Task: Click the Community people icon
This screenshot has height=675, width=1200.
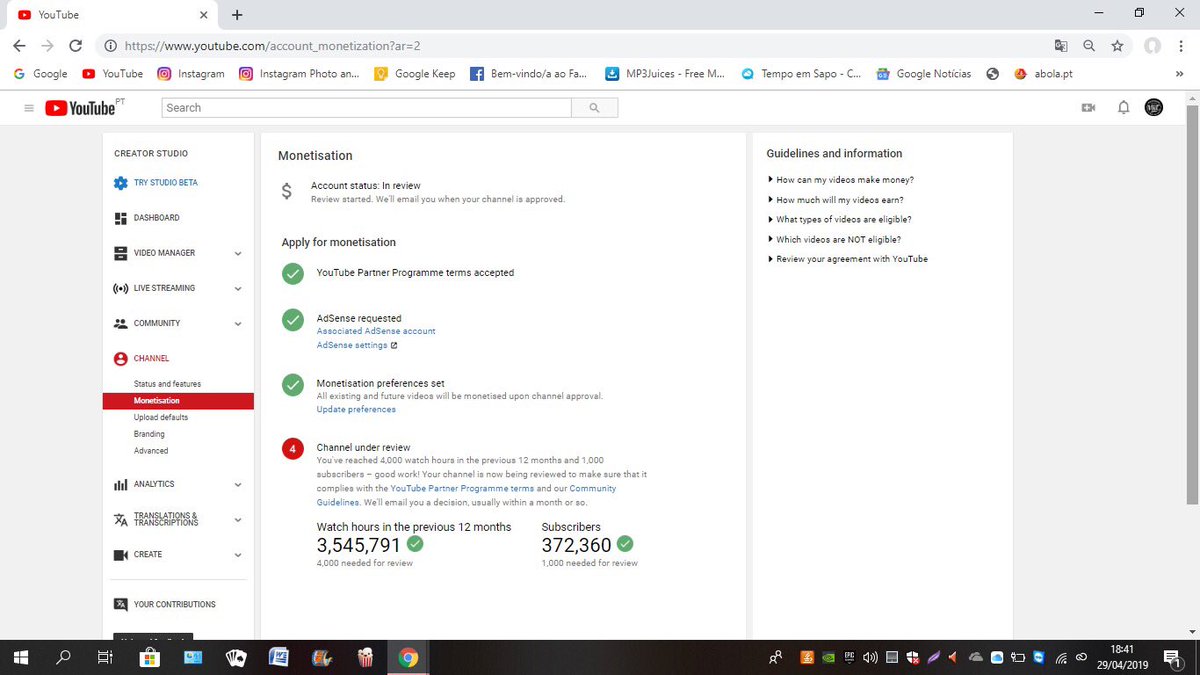Action: 120,323
